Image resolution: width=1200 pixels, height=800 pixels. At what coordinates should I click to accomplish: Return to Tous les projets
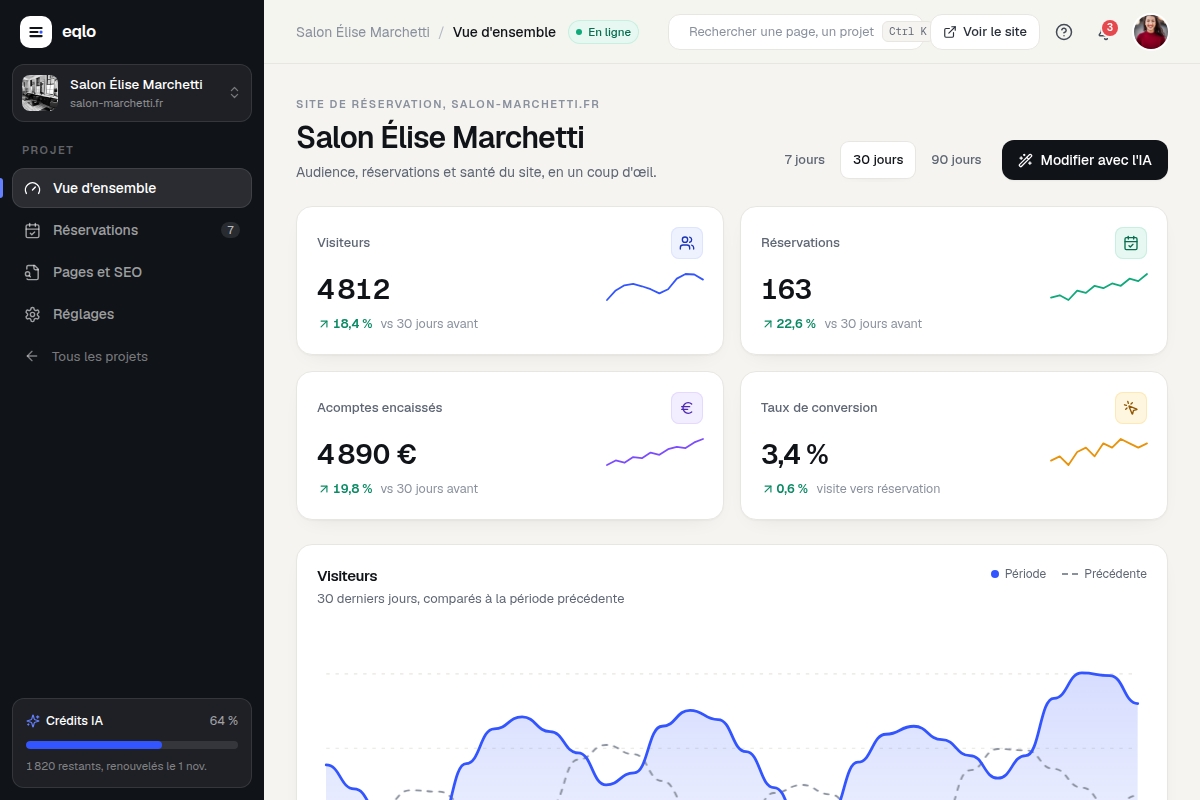pos(132,356)
